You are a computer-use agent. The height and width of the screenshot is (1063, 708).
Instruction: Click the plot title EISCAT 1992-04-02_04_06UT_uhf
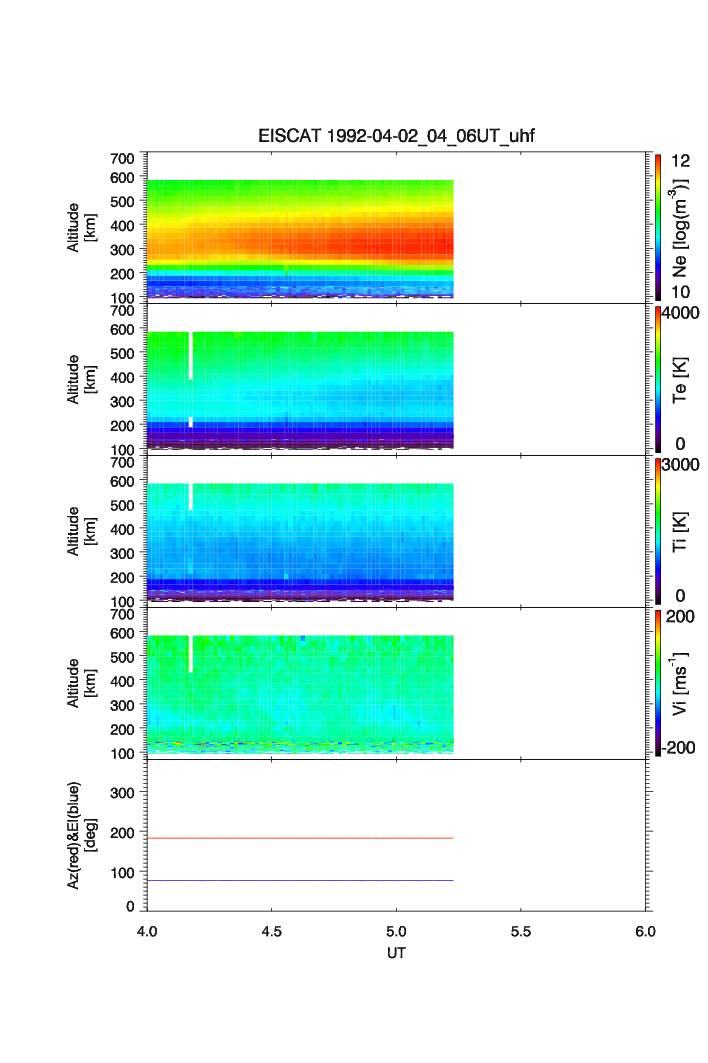coord(396,136)
